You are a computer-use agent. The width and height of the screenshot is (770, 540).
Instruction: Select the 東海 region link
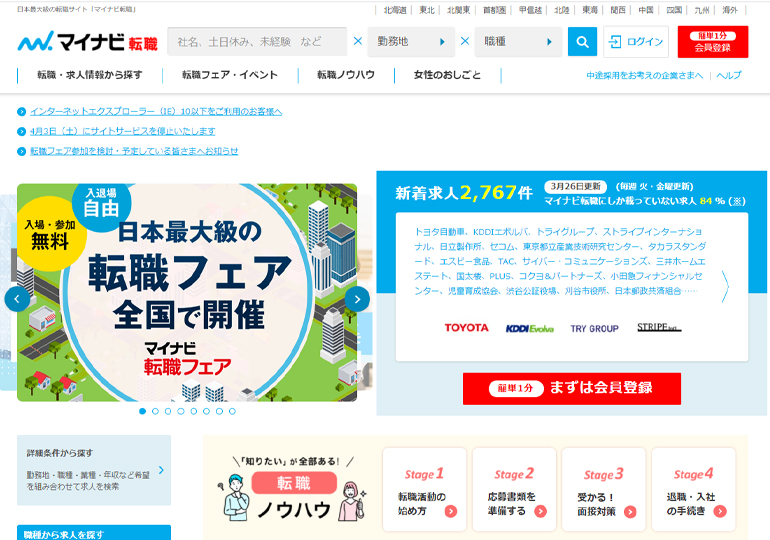pyautogui.click(x=590, y=10)
